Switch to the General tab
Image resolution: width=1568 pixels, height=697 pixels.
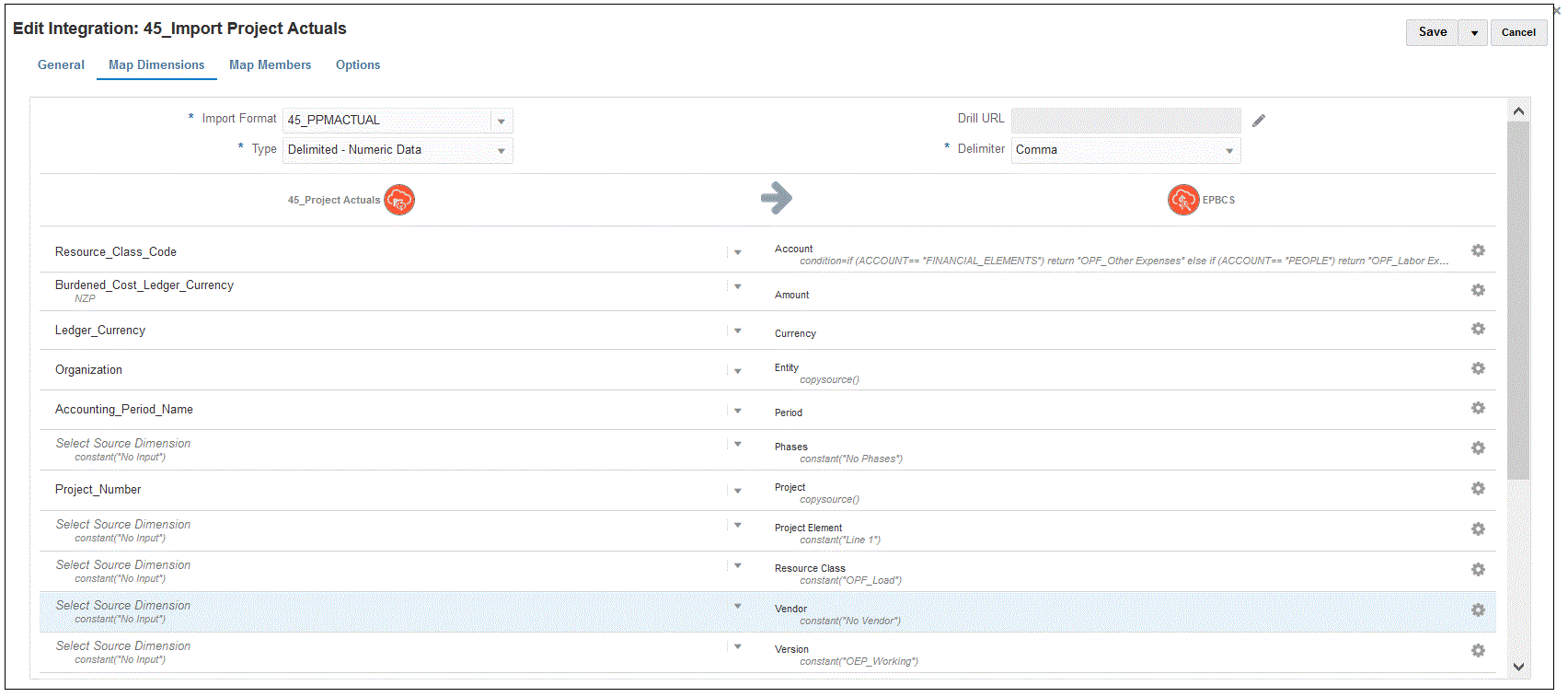click(x=61, y=64)
